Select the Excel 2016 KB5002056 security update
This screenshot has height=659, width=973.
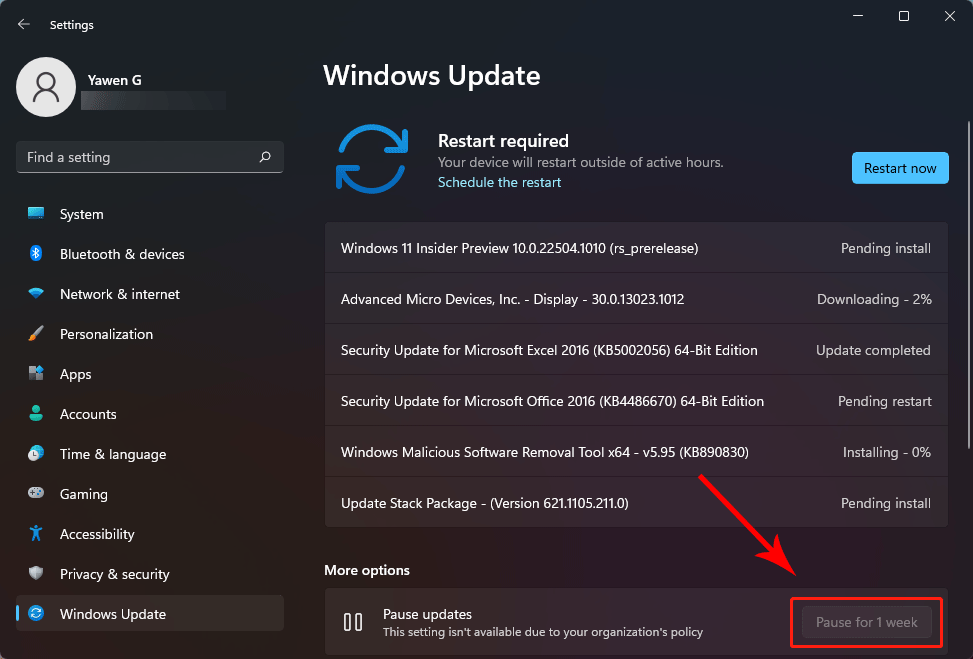tap(636, 350)
